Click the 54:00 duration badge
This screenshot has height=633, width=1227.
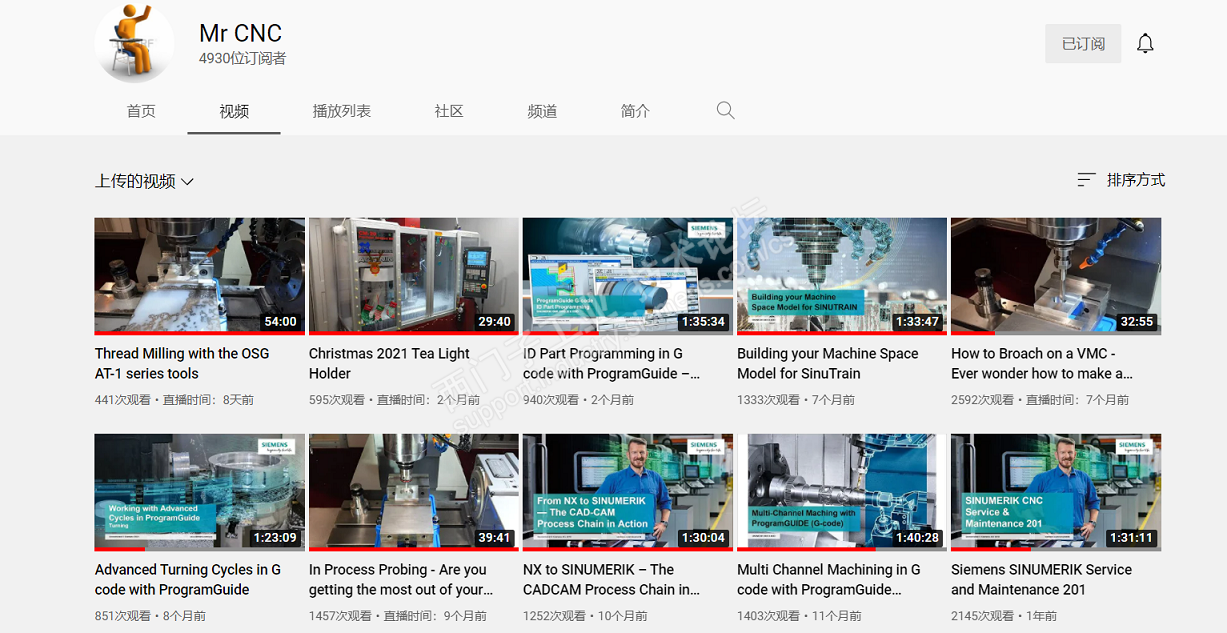pyautogui.click(x=280, y=322)
